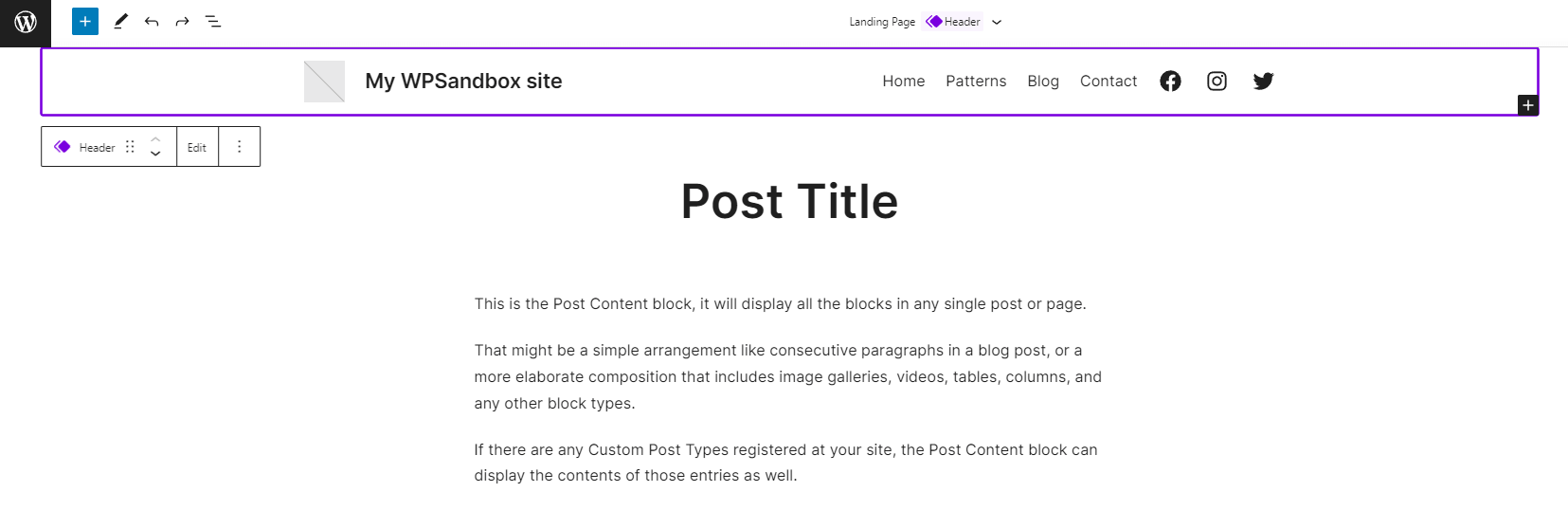Move Header block up
The width and height of the screenshot is (1568, 528).
[x=155, y=140]
